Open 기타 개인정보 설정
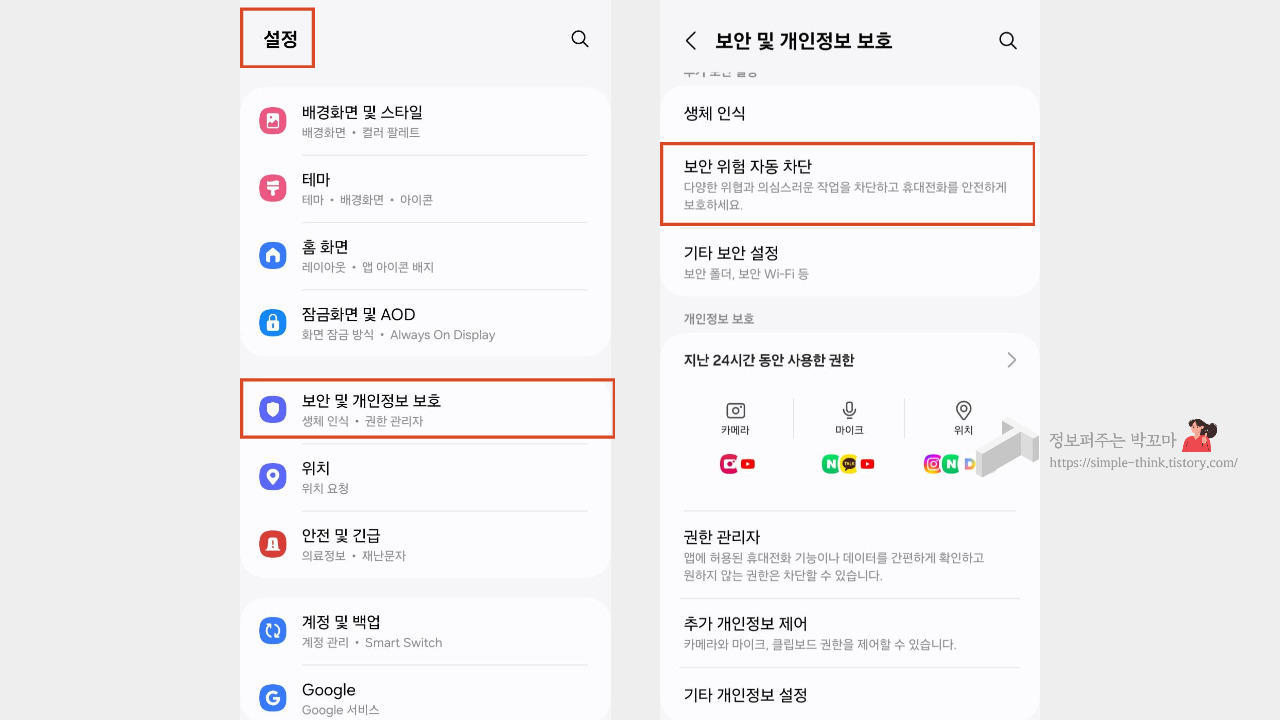Viewport: 1280px width, 720px height. (850, 694)
